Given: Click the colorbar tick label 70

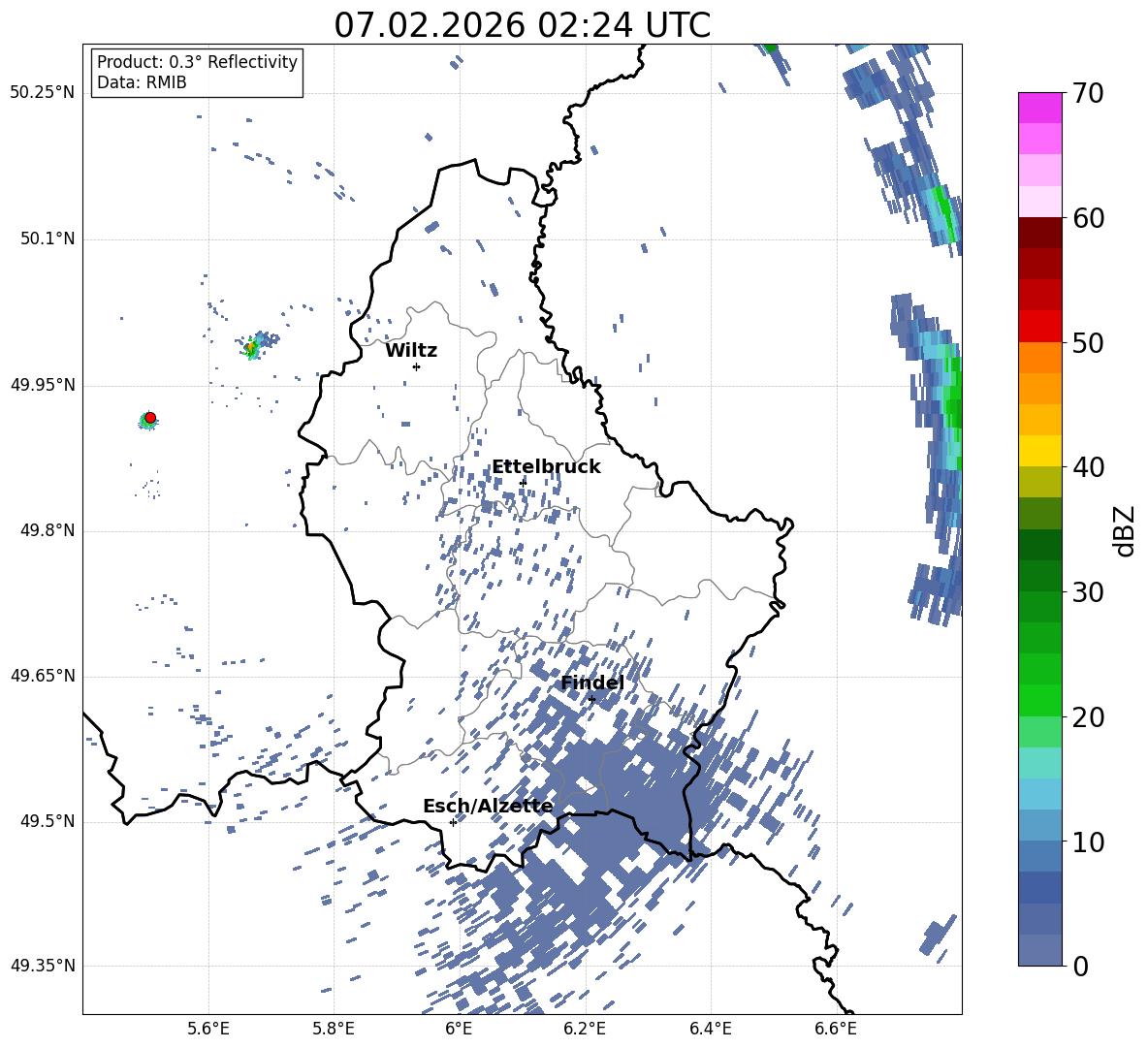Looking at the screenshot, I should coord(1088,93).
